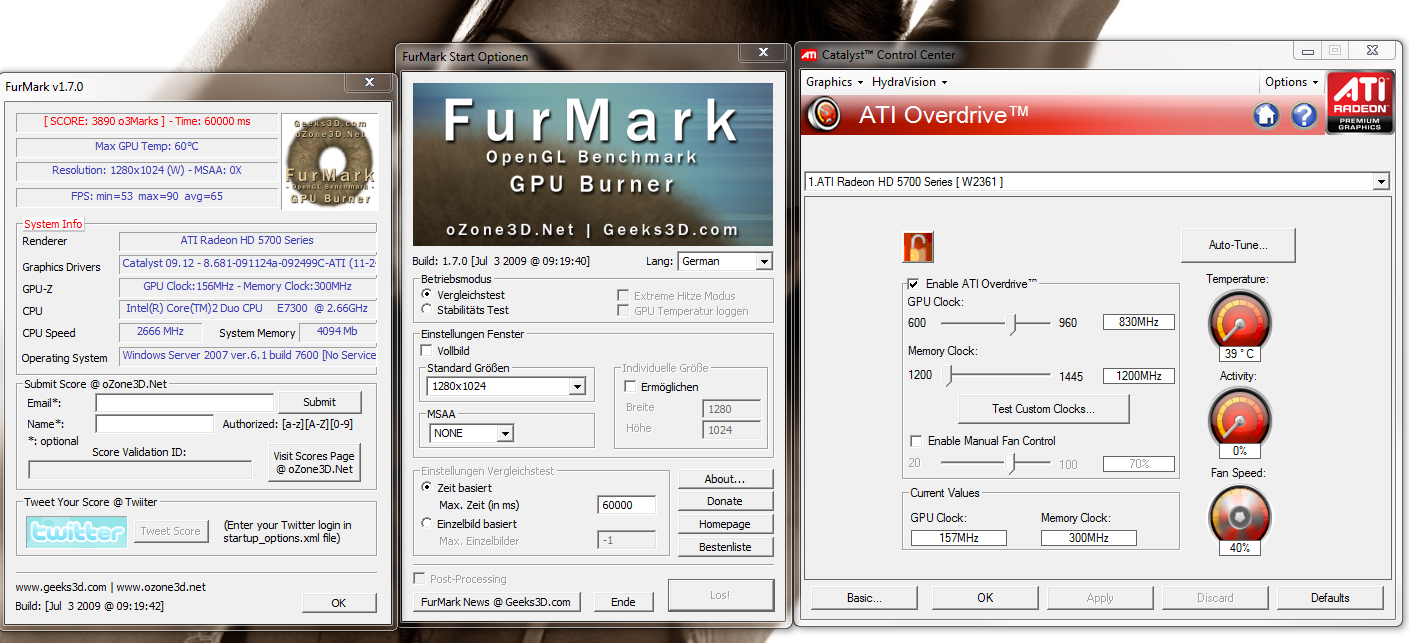
Task: Close the FurMark v1.7.0 results window
Action: (369, 84)
